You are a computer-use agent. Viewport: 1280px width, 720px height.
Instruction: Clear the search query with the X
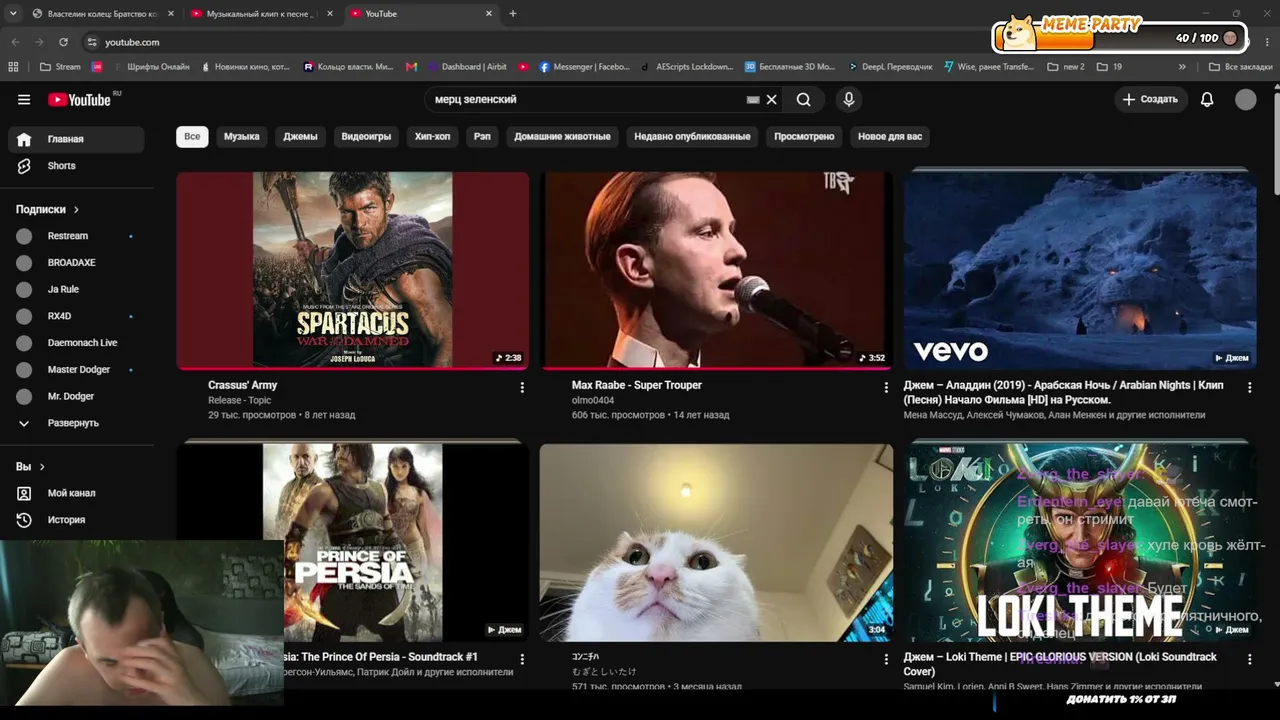pos(771,100)
